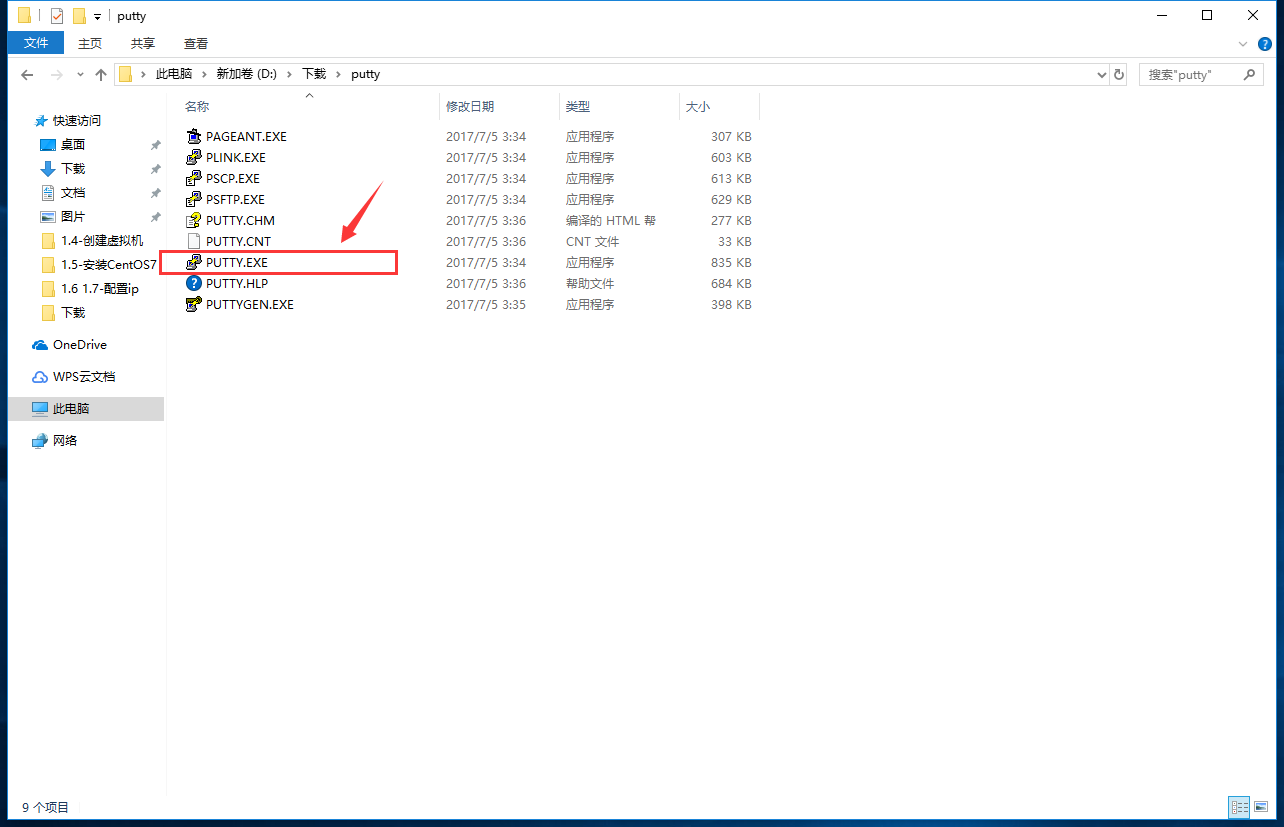The height and width of the screenshot is (827, 1284).
Task: Go back with the left arrow button
Action: click(27, 74)
